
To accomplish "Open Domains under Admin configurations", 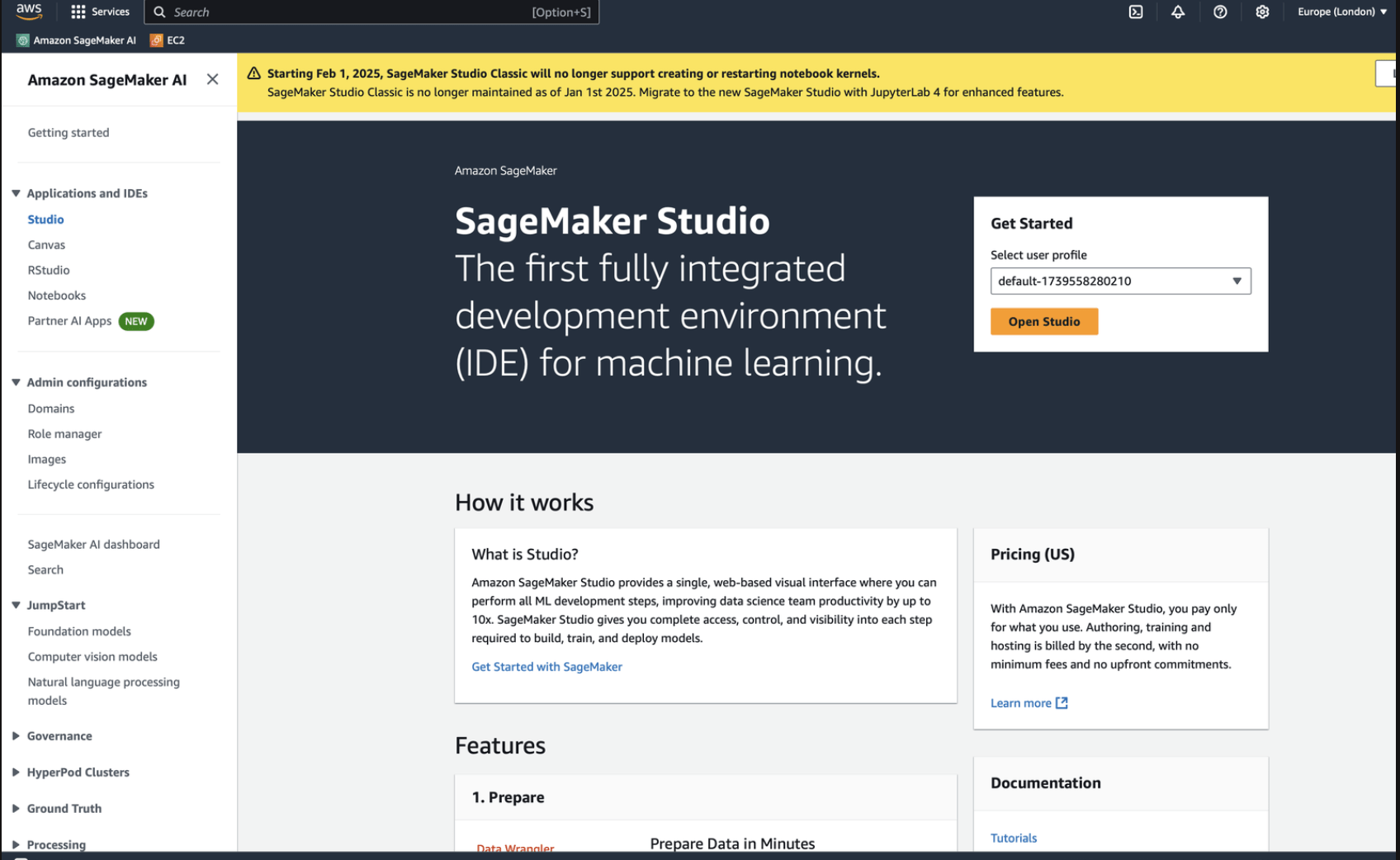I will pos(51,409).
